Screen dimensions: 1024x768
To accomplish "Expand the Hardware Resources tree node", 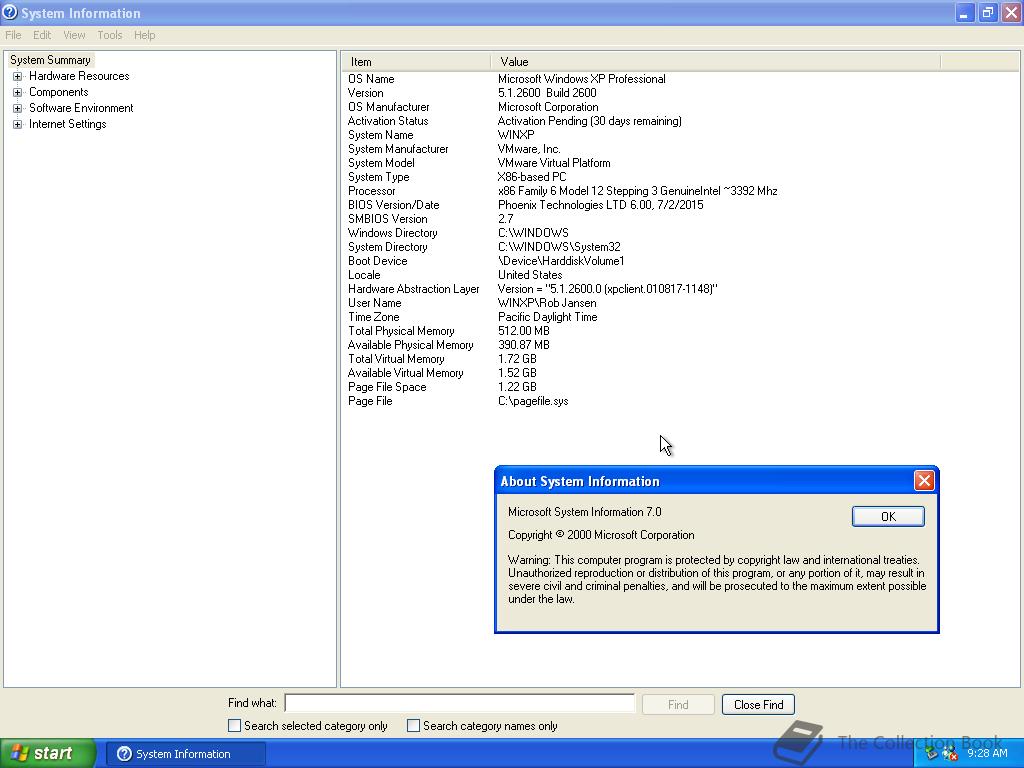I will pos(18,76).
